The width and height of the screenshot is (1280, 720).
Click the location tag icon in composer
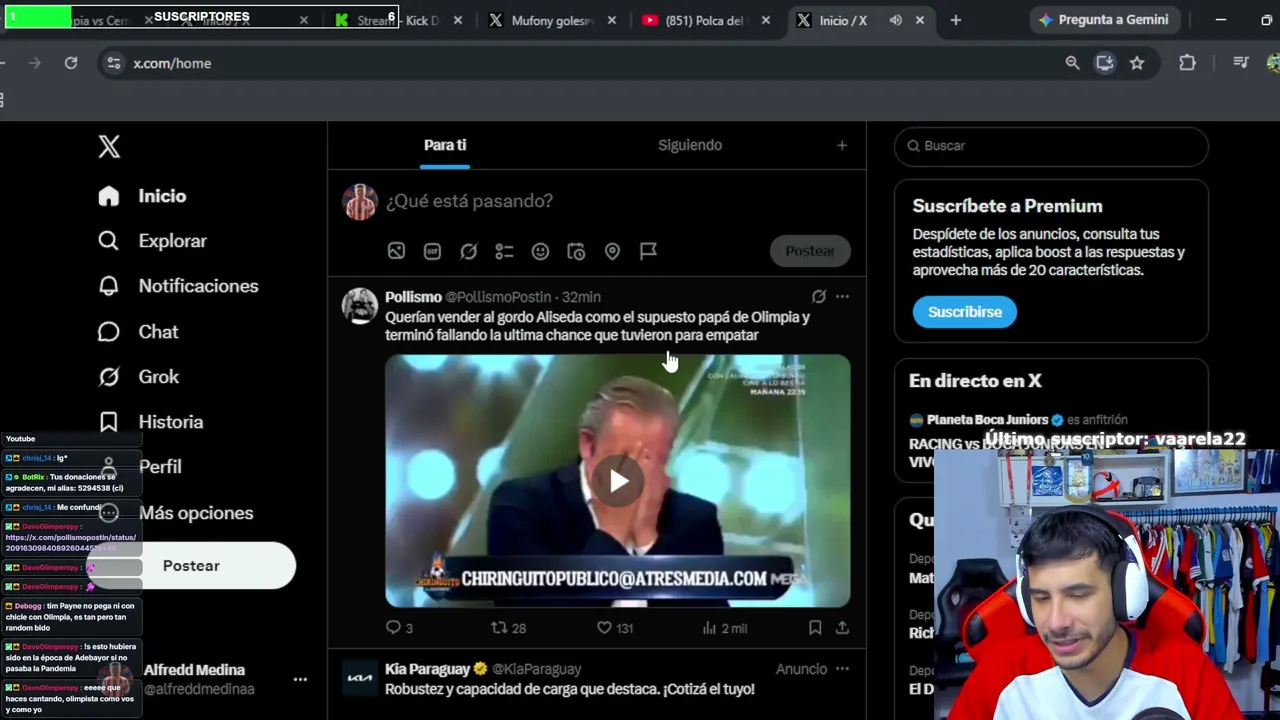click(612, 251)
